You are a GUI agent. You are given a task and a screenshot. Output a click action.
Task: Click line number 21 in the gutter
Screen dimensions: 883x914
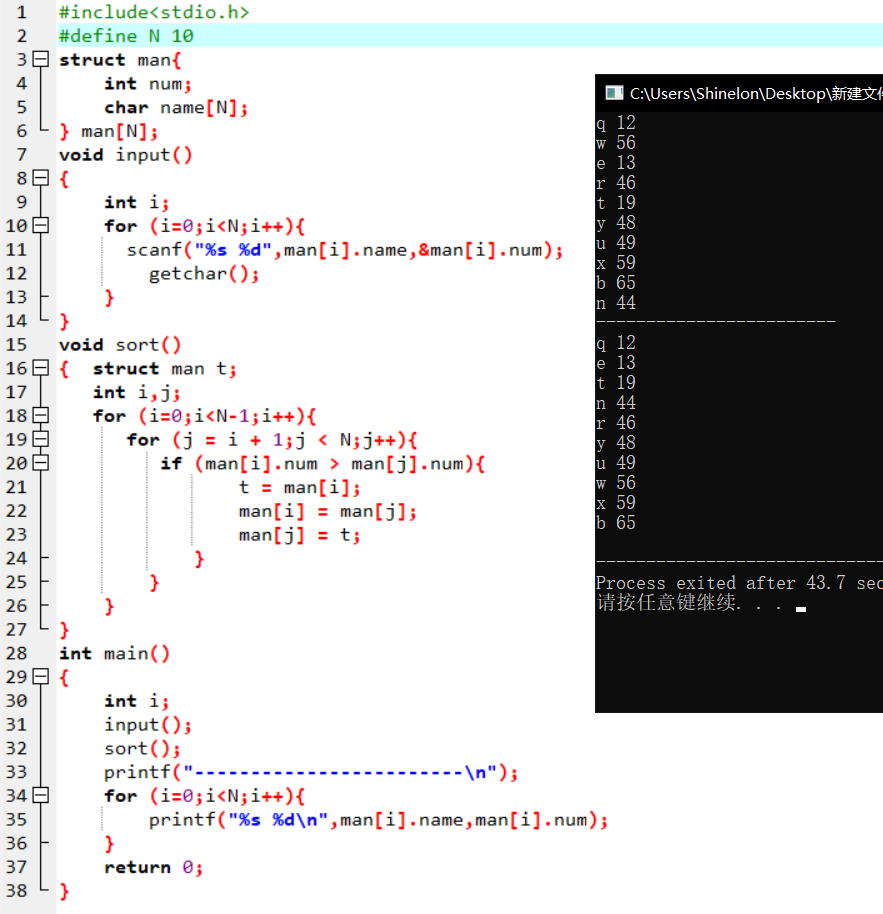(x=16, y=487)
